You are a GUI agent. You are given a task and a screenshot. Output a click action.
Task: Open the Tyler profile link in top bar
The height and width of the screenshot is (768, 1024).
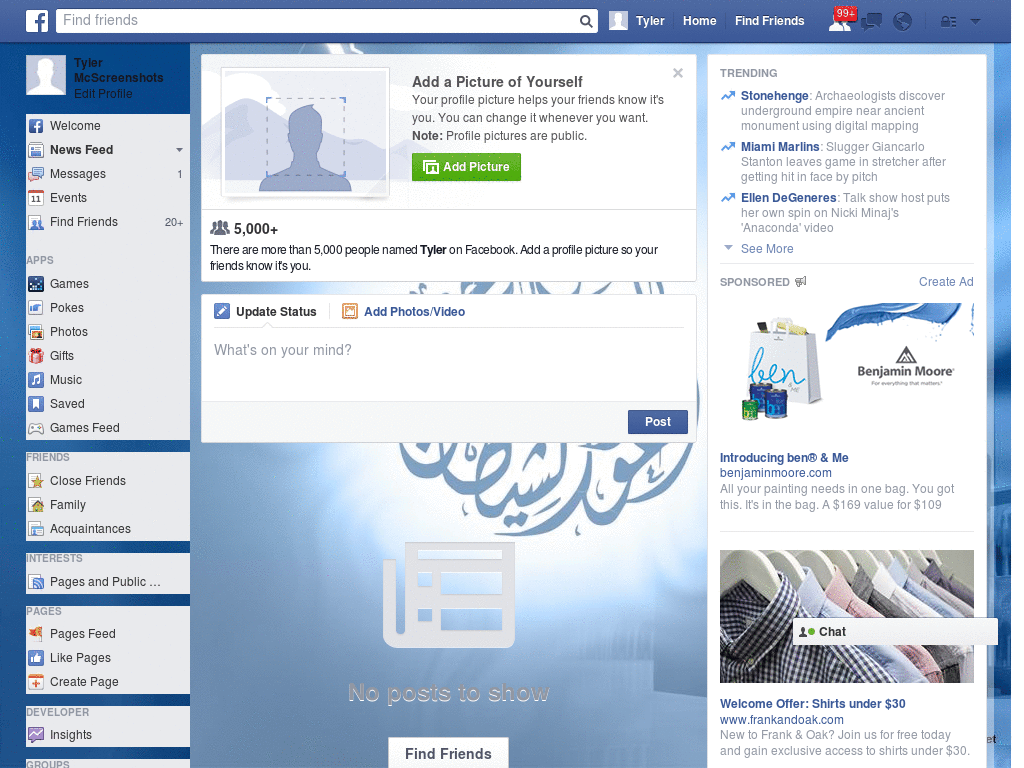650,21
